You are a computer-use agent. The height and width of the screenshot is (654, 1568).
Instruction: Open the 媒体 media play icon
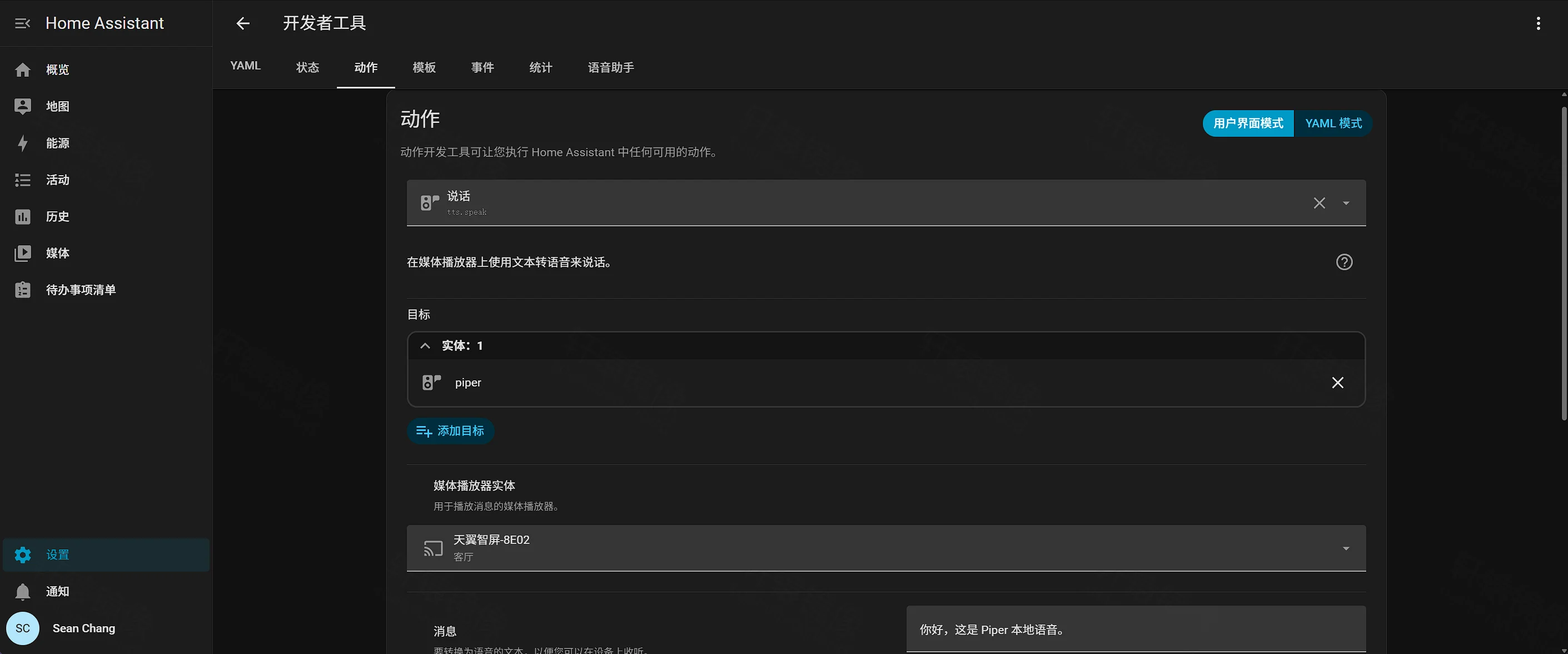(23, 254)
